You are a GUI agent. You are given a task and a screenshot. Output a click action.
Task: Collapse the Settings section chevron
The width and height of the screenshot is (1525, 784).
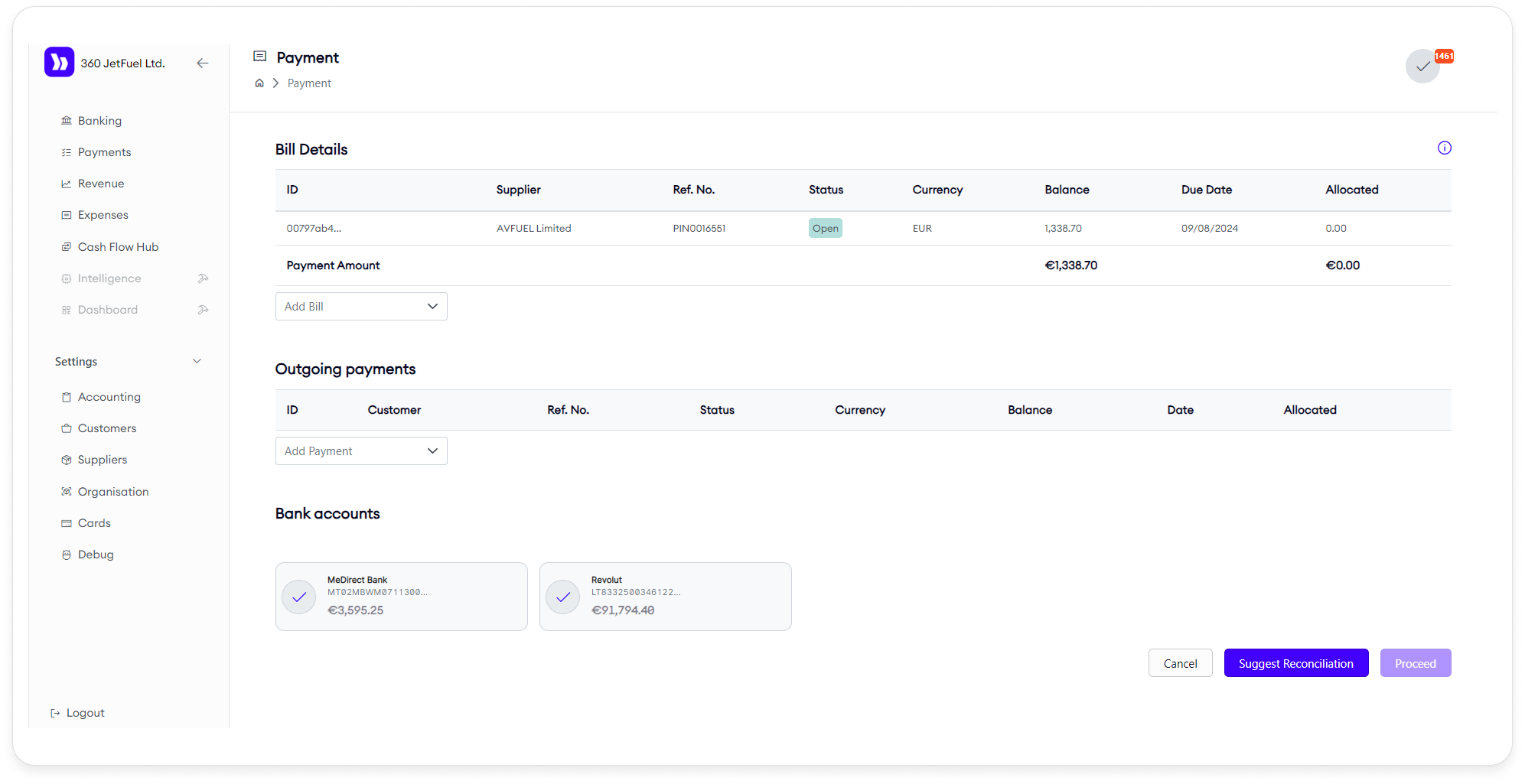pos(197,361)
